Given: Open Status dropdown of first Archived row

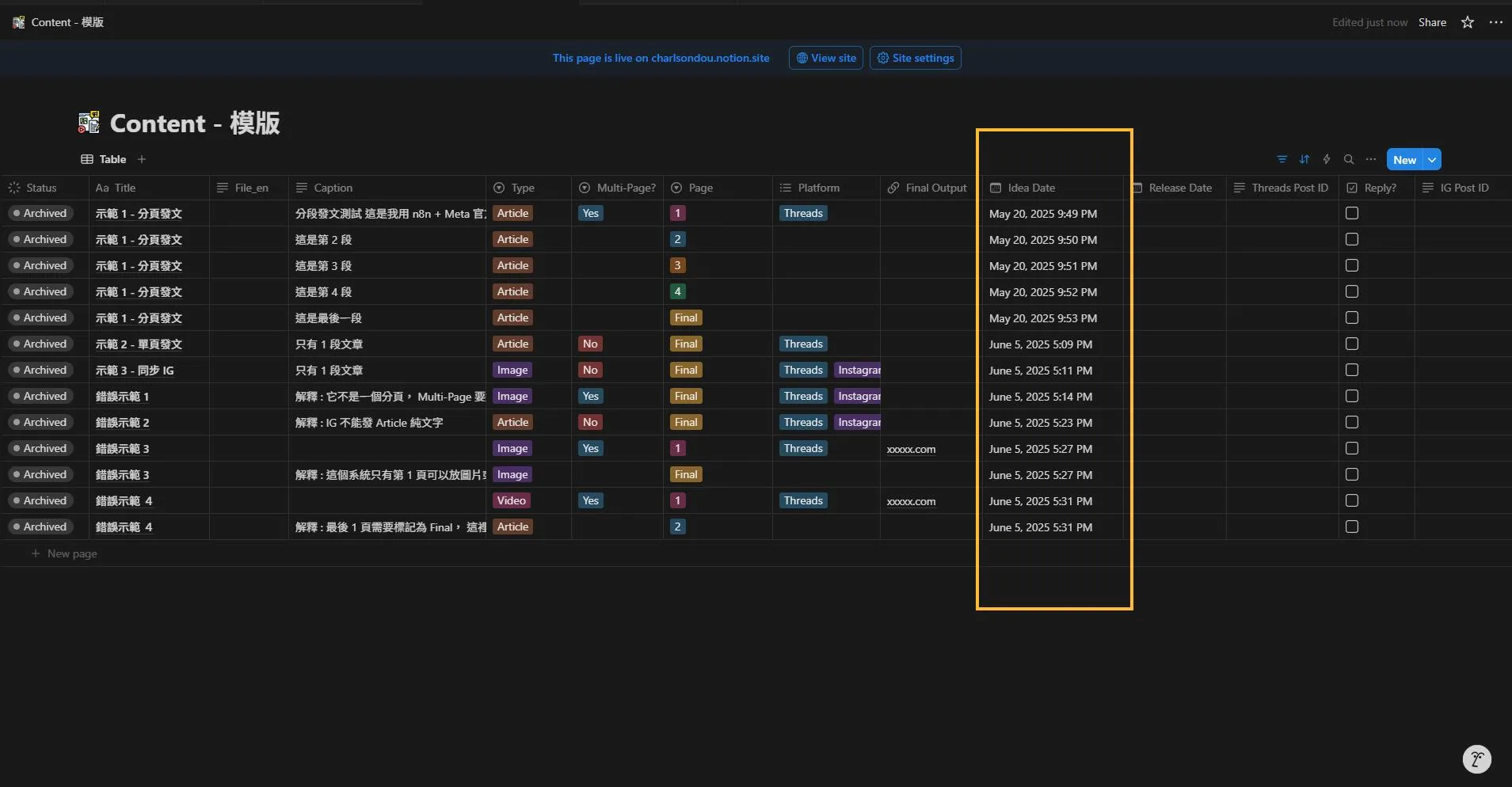Looking at the screenshot, I should pyautogui.click(x=40, y=213).
